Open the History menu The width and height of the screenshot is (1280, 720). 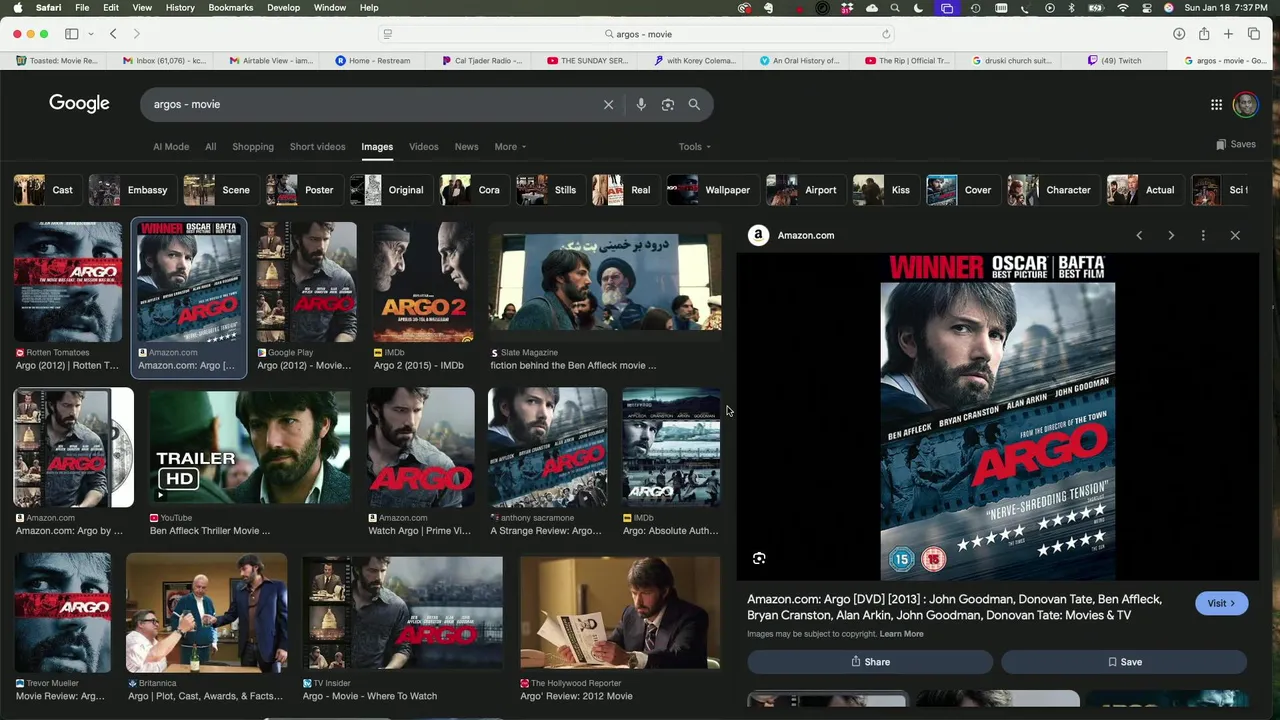180,8
